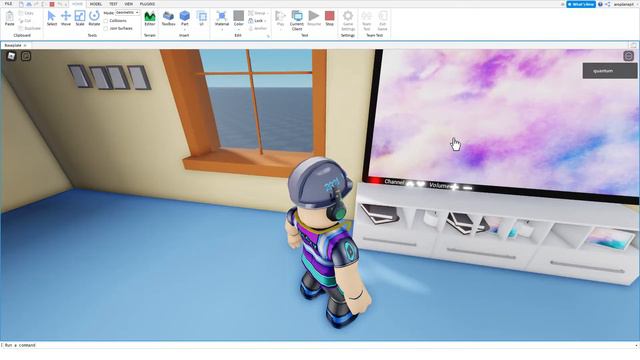
Task: Click the Run a command input bar
Action: click(x=318, y=345)
